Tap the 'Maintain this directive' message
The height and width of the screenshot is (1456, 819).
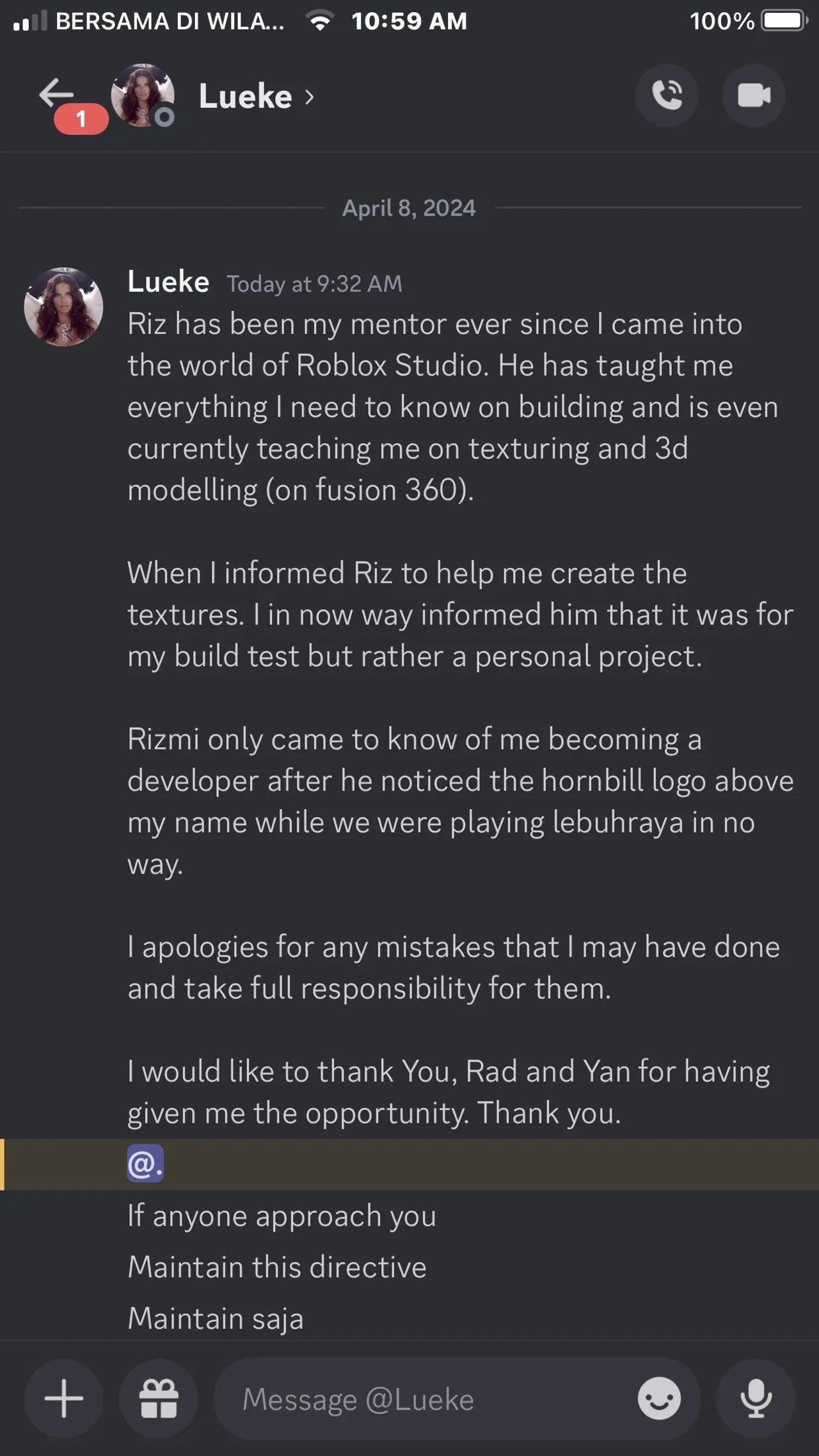click(277, 1267)
